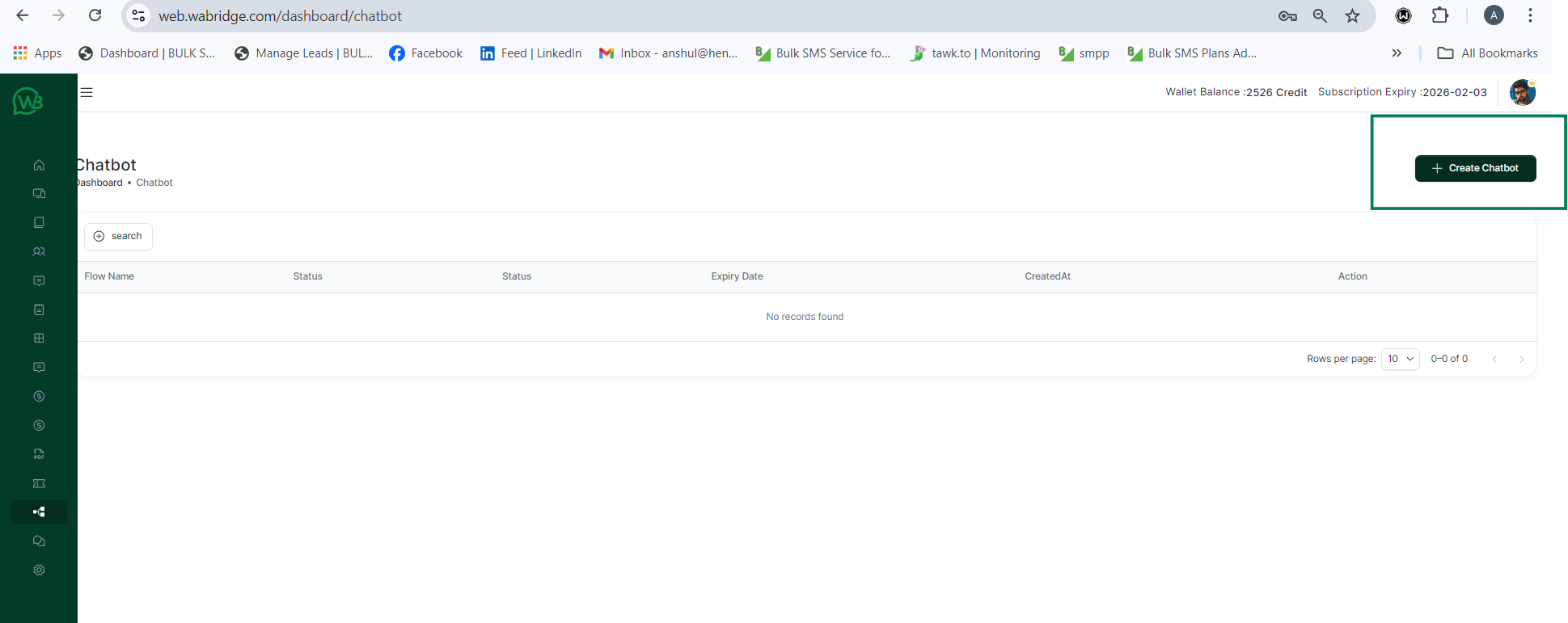The height and width of the screenshot is (623, 1568).
Task: Open the saved passwords key icon
Action: pyautogui.click(x=1287, y=15)
